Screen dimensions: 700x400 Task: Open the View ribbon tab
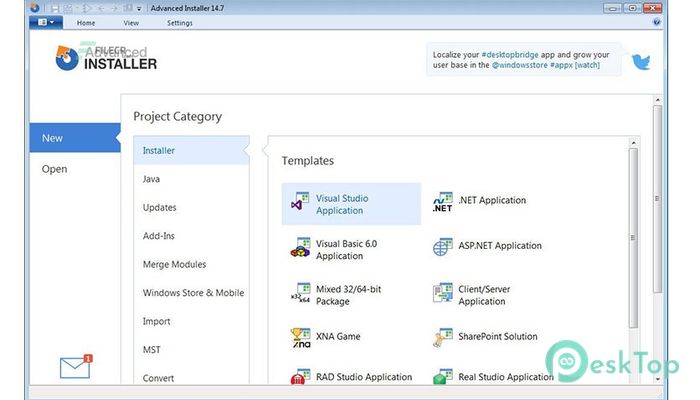click(x=131, y=23)
